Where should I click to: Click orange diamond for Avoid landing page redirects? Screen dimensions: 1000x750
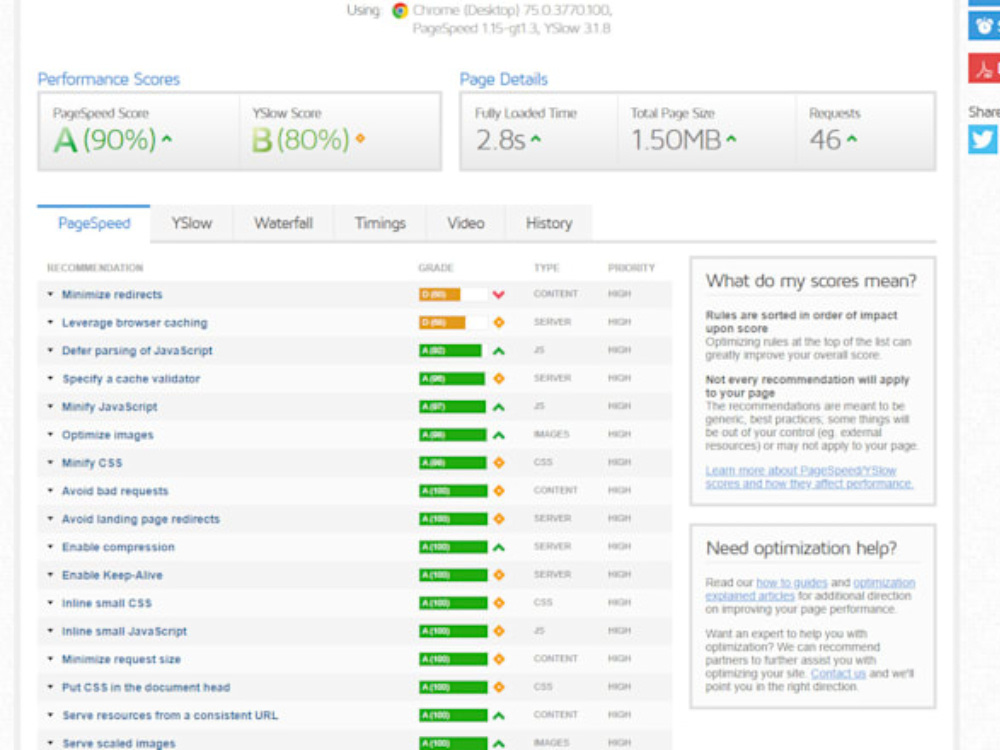tap(499, 519)
